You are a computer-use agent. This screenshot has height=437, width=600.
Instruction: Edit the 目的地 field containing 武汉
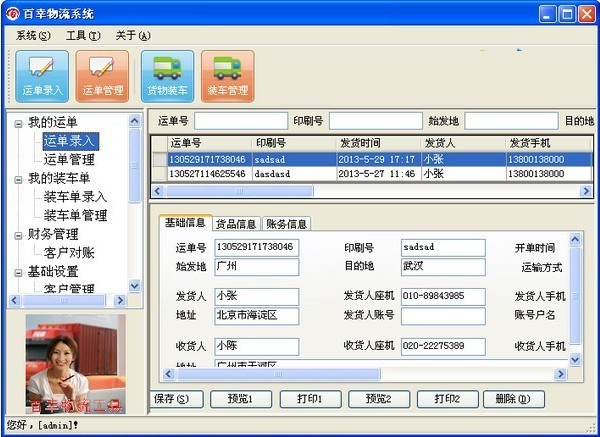click(443, 267)
